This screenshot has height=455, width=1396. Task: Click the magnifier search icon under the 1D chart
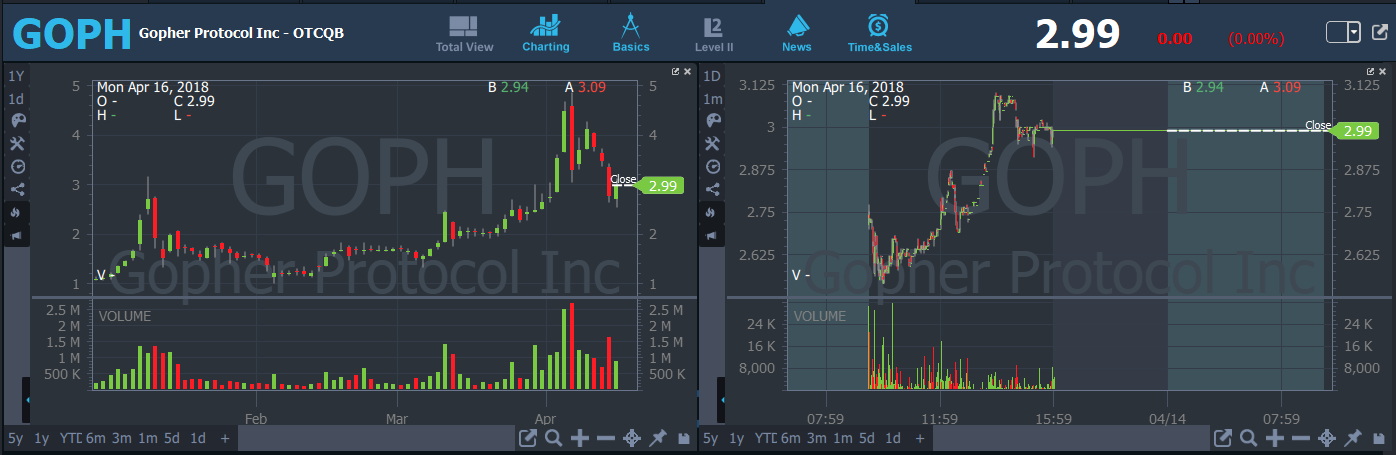click(1249, 438)
